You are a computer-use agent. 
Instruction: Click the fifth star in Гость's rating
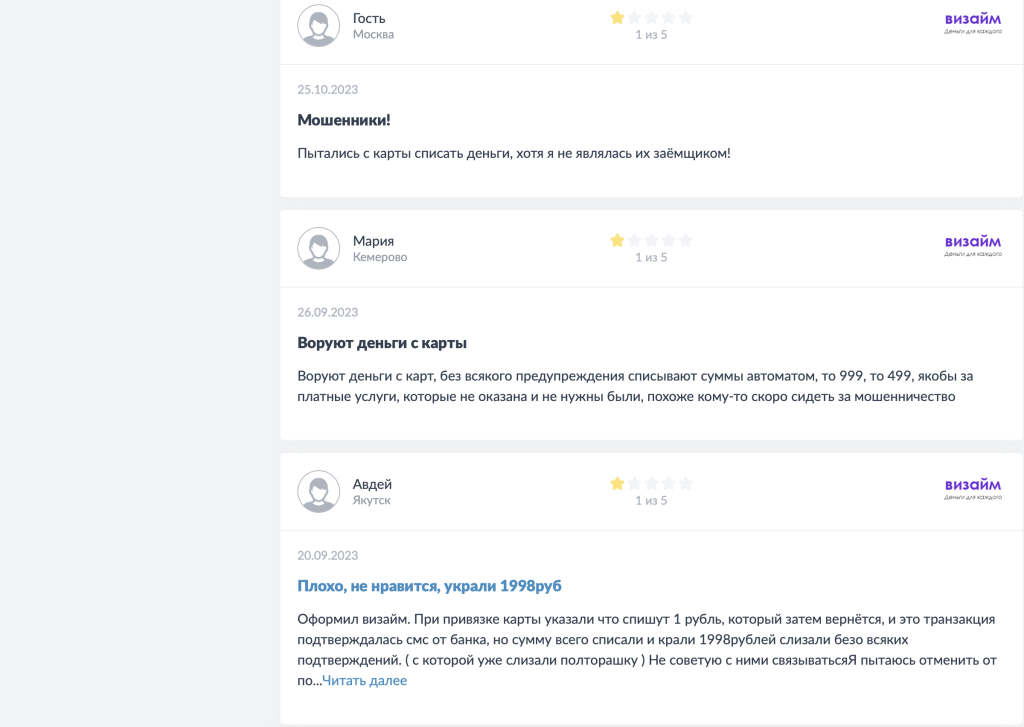pyautogui.click(x=685, y=18)
